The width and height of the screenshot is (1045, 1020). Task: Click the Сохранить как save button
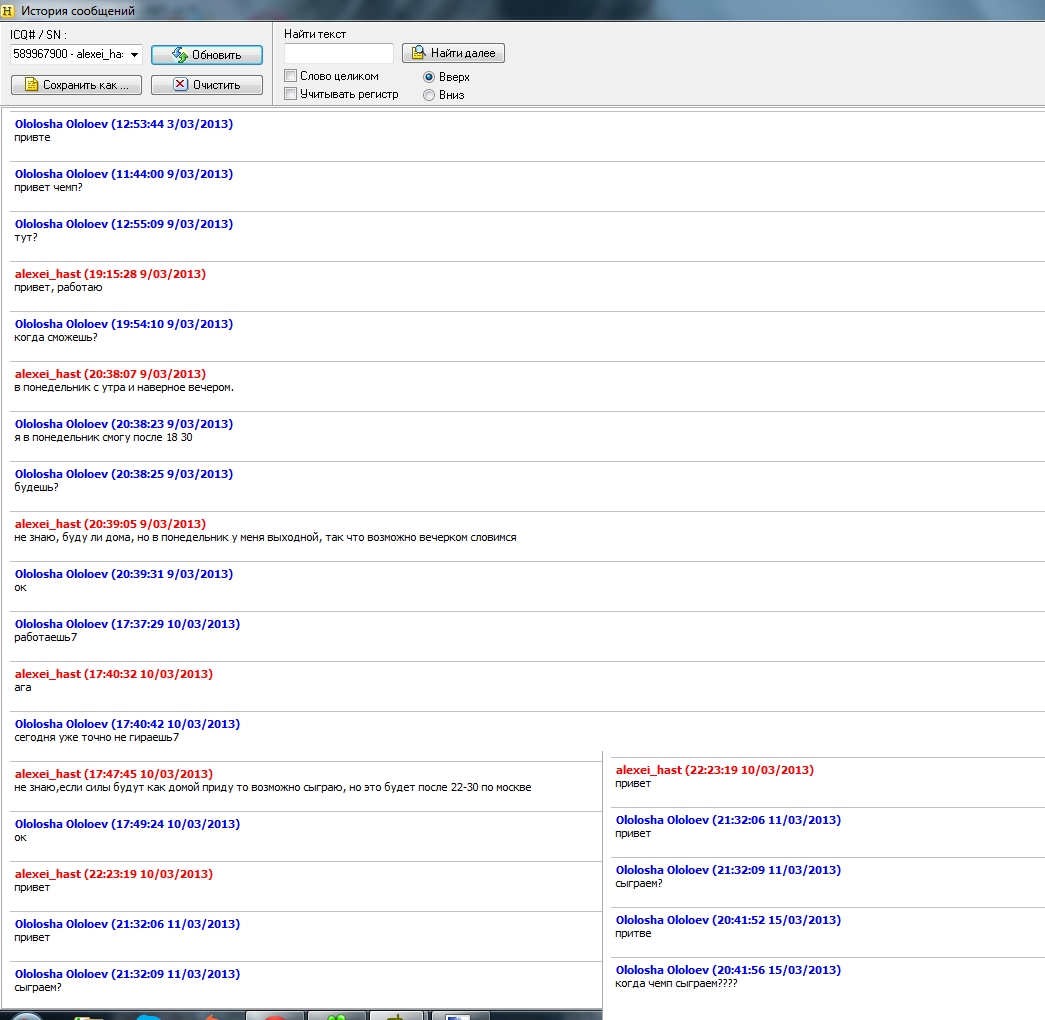click(x=76, y=85)
